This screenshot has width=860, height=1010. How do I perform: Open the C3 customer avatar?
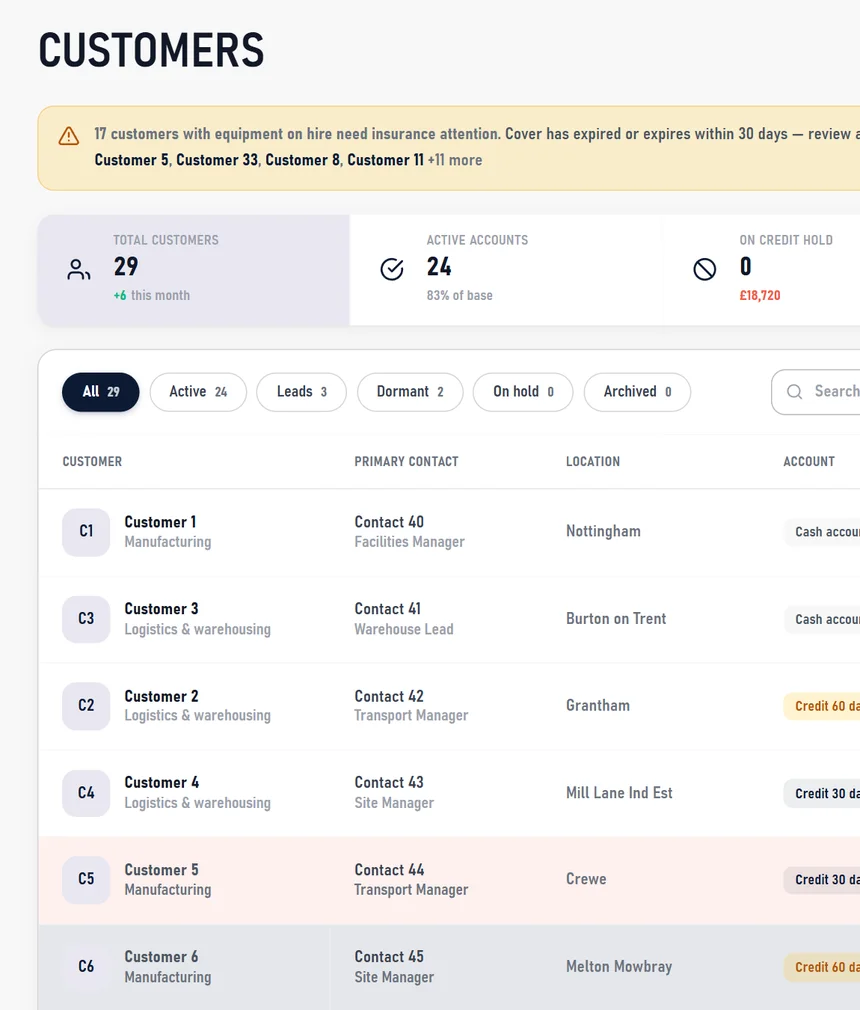(x=86, y=619)
